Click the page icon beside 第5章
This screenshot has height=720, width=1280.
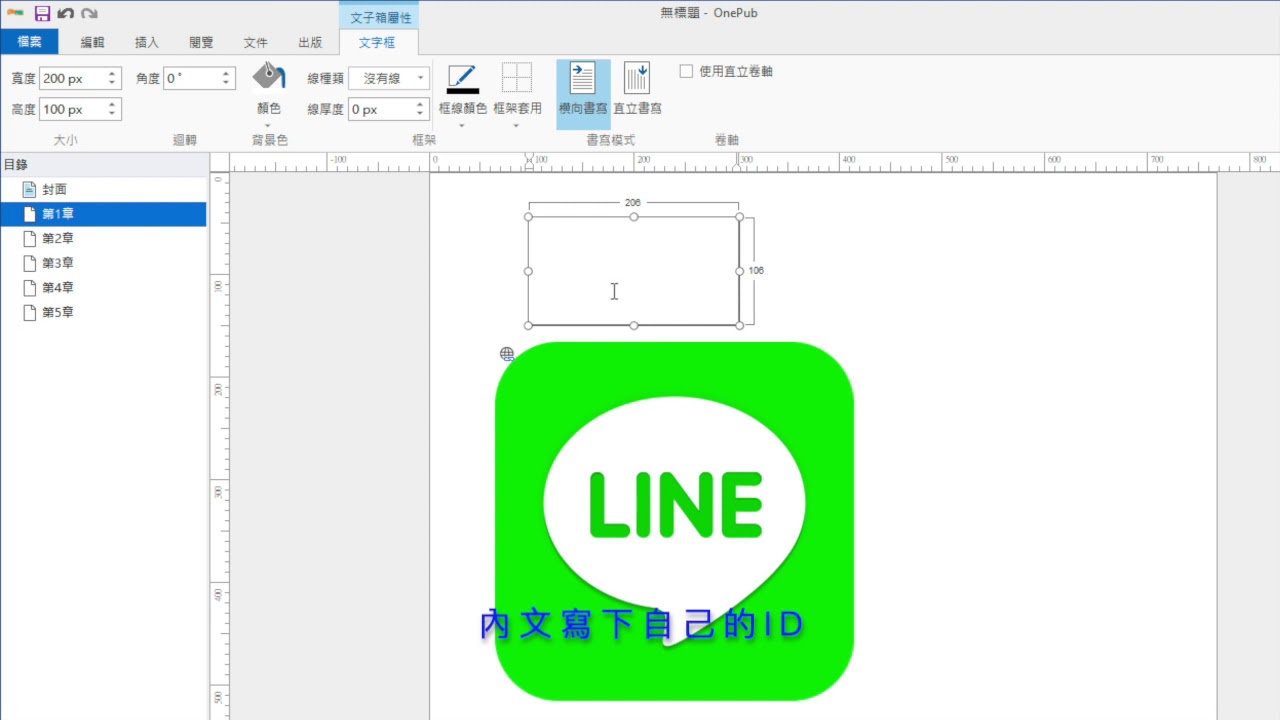click(29, 312)
